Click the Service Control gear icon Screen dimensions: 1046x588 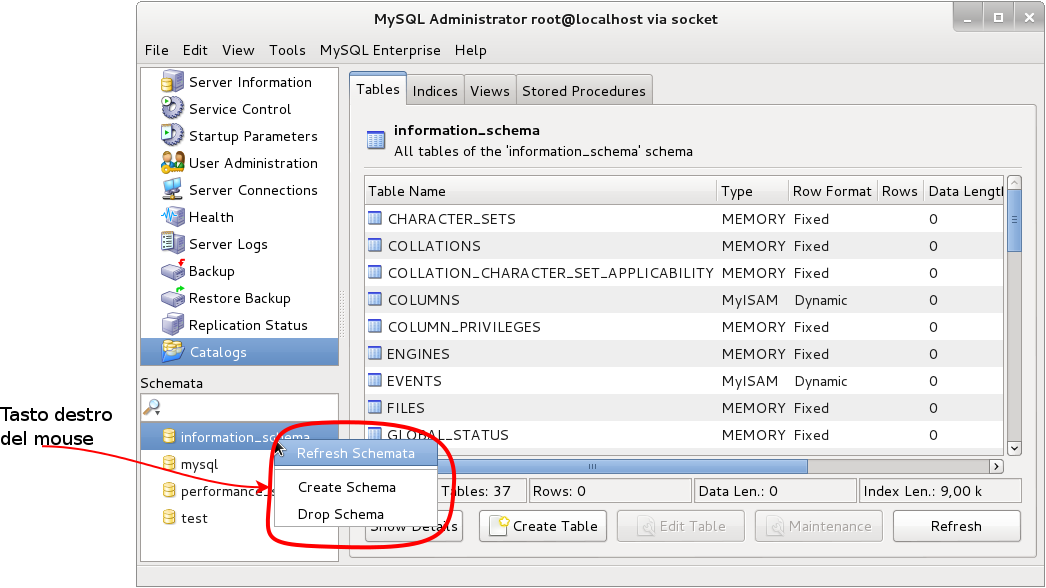(172, 108)
